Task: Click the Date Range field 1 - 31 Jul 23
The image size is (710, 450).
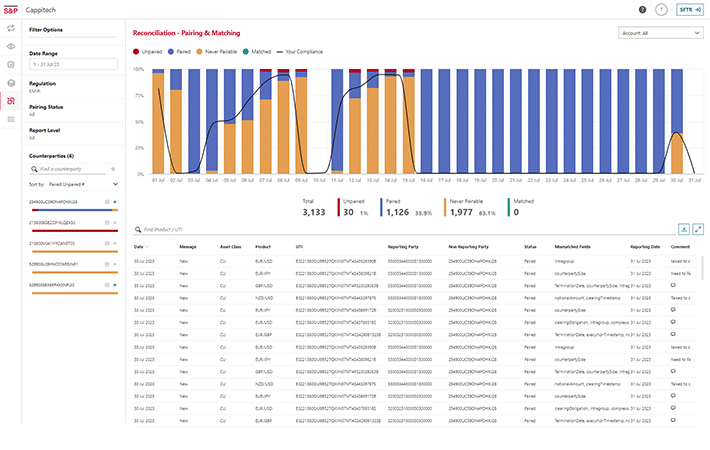Action: pyautogui.click(x=73, y=64)
